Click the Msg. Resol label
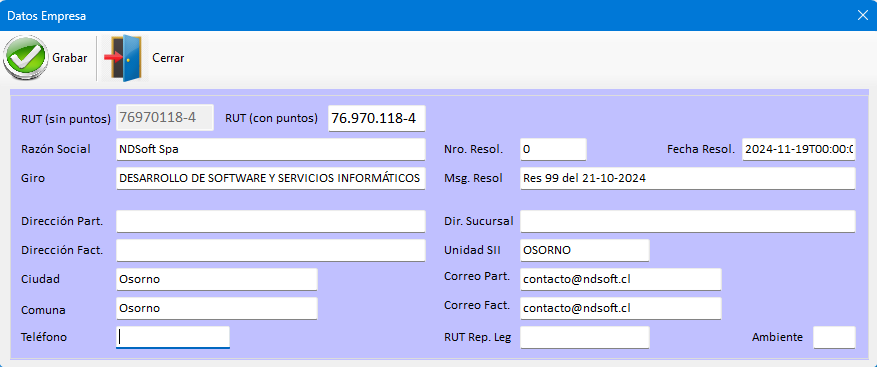 click(x=473, y=178)
